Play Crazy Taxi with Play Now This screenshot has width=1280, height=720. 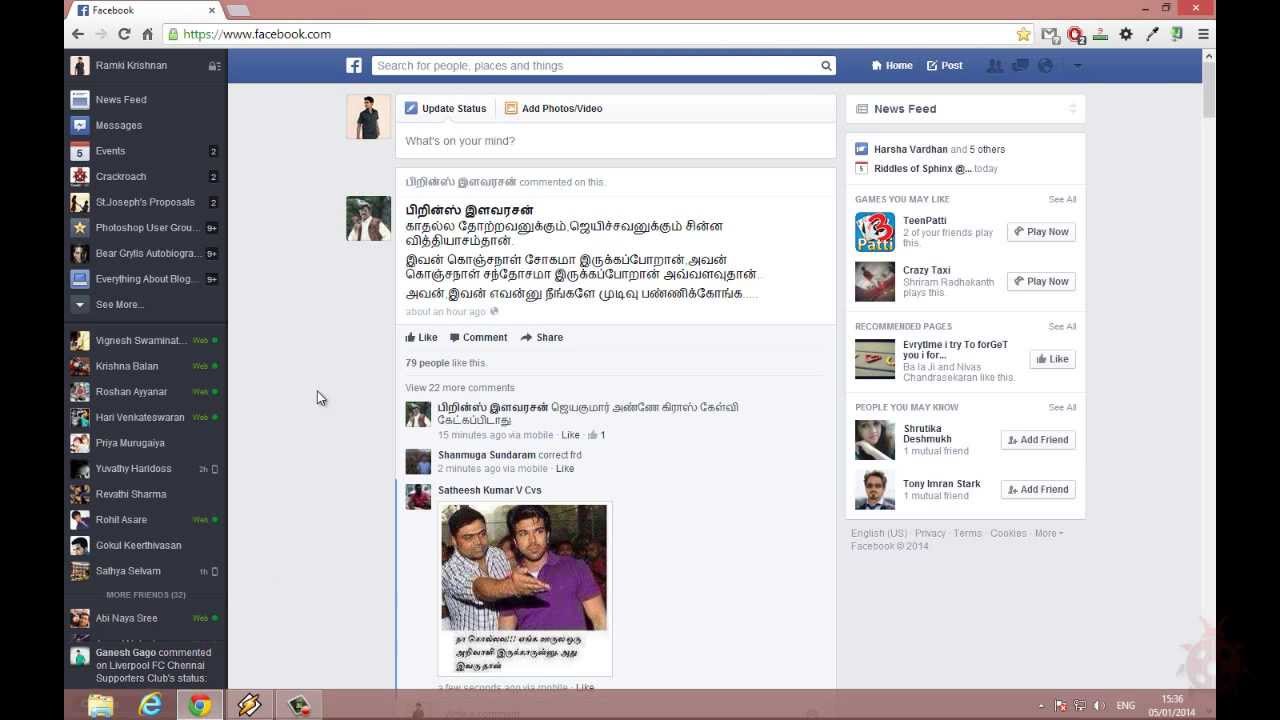pyautogui.click(x=1041, y=281)
